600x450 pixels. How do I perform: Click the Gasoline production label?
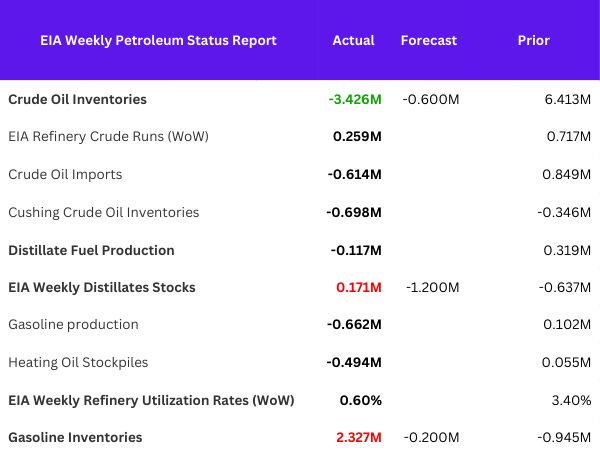(x=73, y=324)
